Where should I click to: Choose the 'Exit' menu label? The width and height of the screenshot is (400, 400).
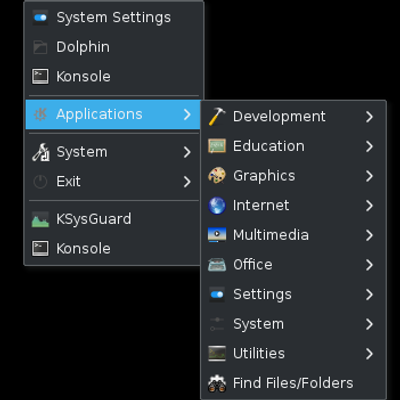tap(68, 182)
